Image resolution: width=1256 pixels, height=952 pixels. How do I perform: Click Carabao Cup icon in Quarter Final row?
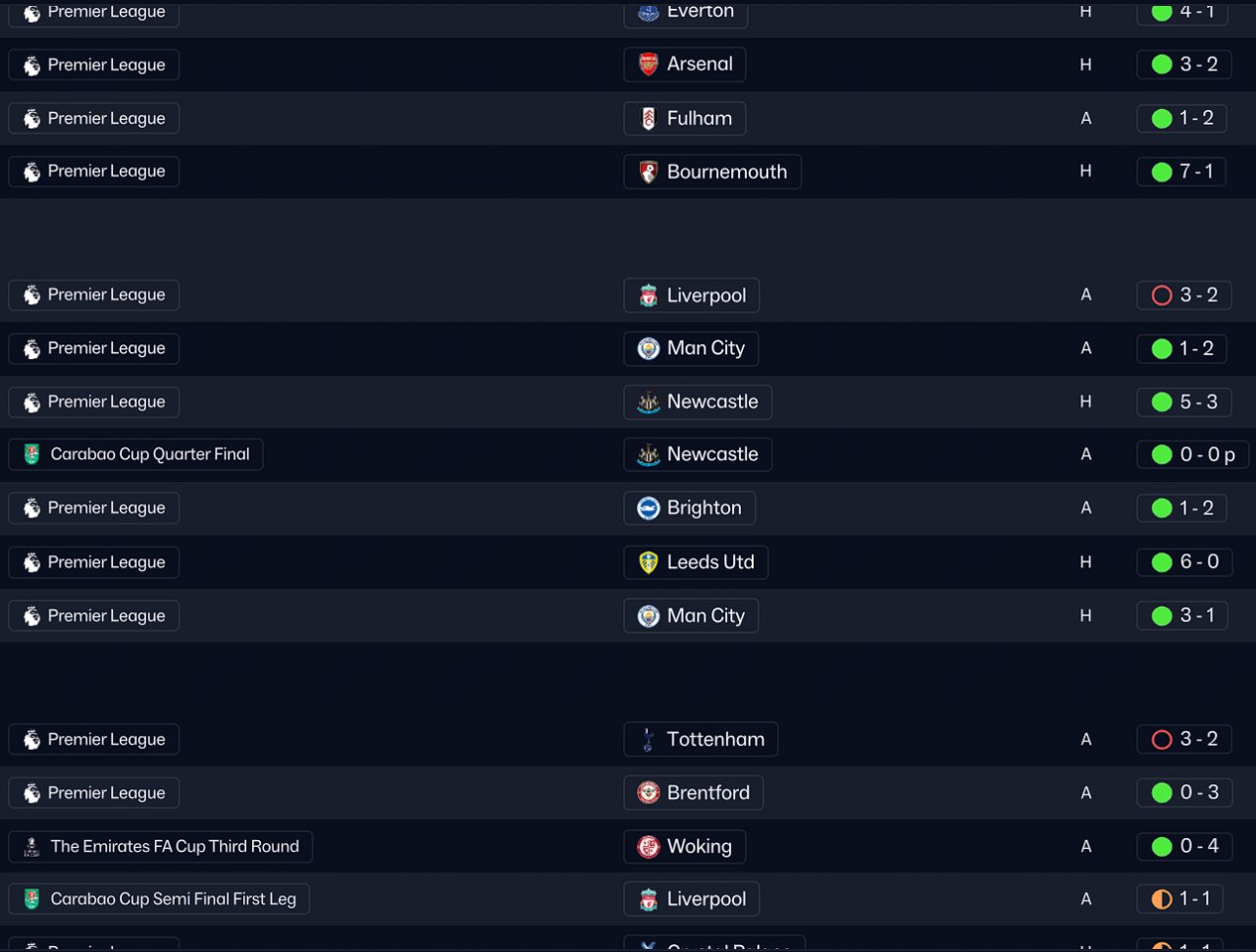point(31,454)
